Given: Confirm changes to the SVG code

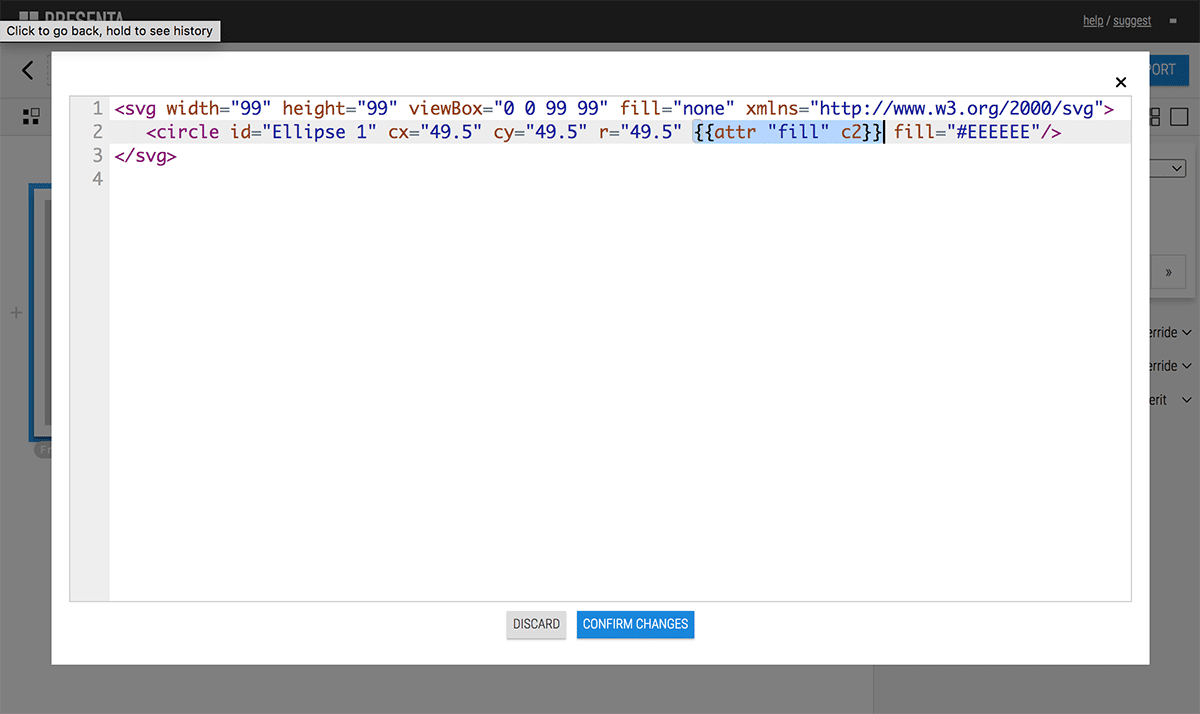Looking at the screenshot, I should (x=635, y=624).
